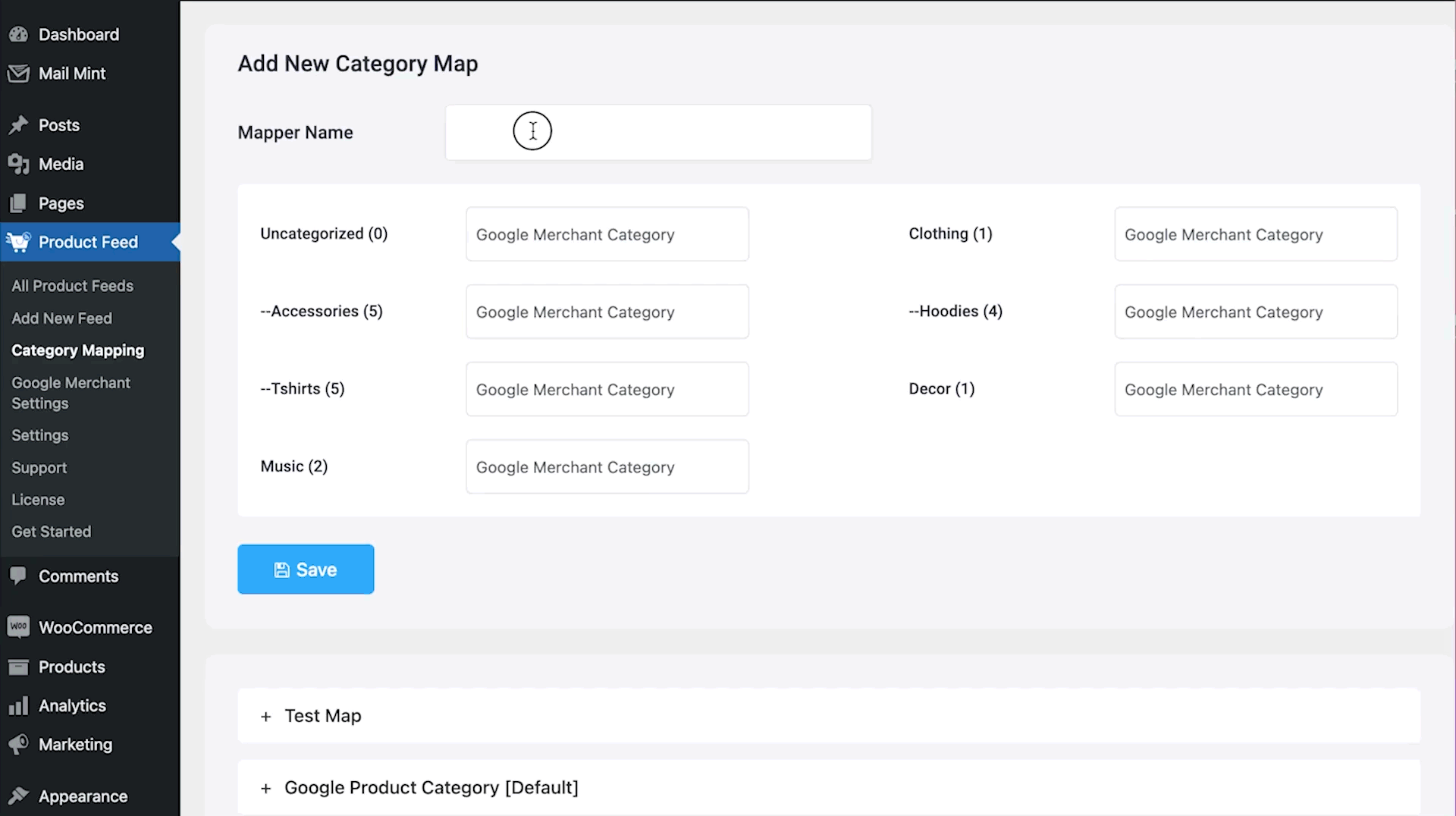The image size is (1456, 816).
Task: Click the Products box icon
Action: 18,667
